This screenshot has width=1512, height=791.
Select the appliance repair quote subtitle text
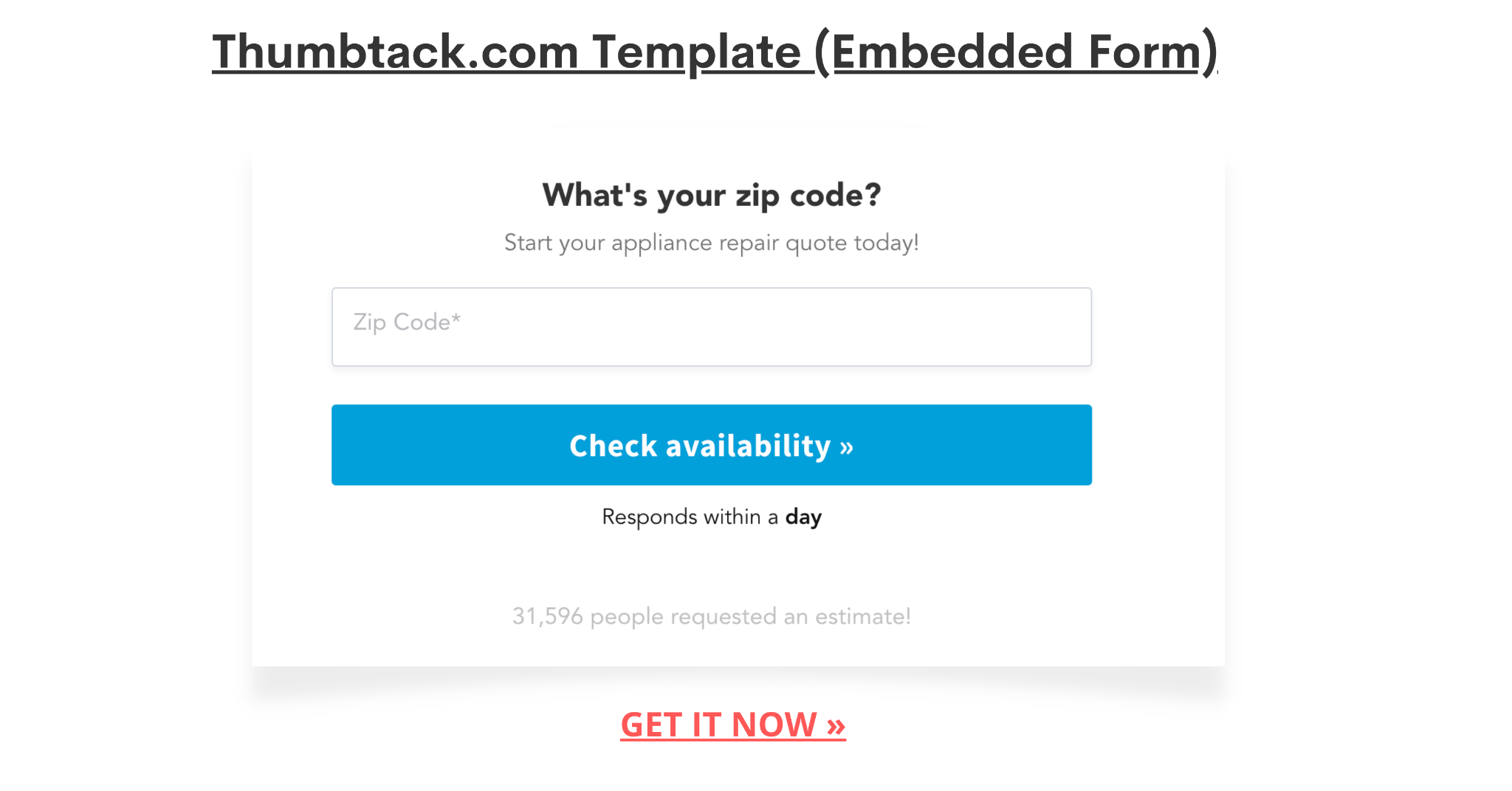(712, 243)
